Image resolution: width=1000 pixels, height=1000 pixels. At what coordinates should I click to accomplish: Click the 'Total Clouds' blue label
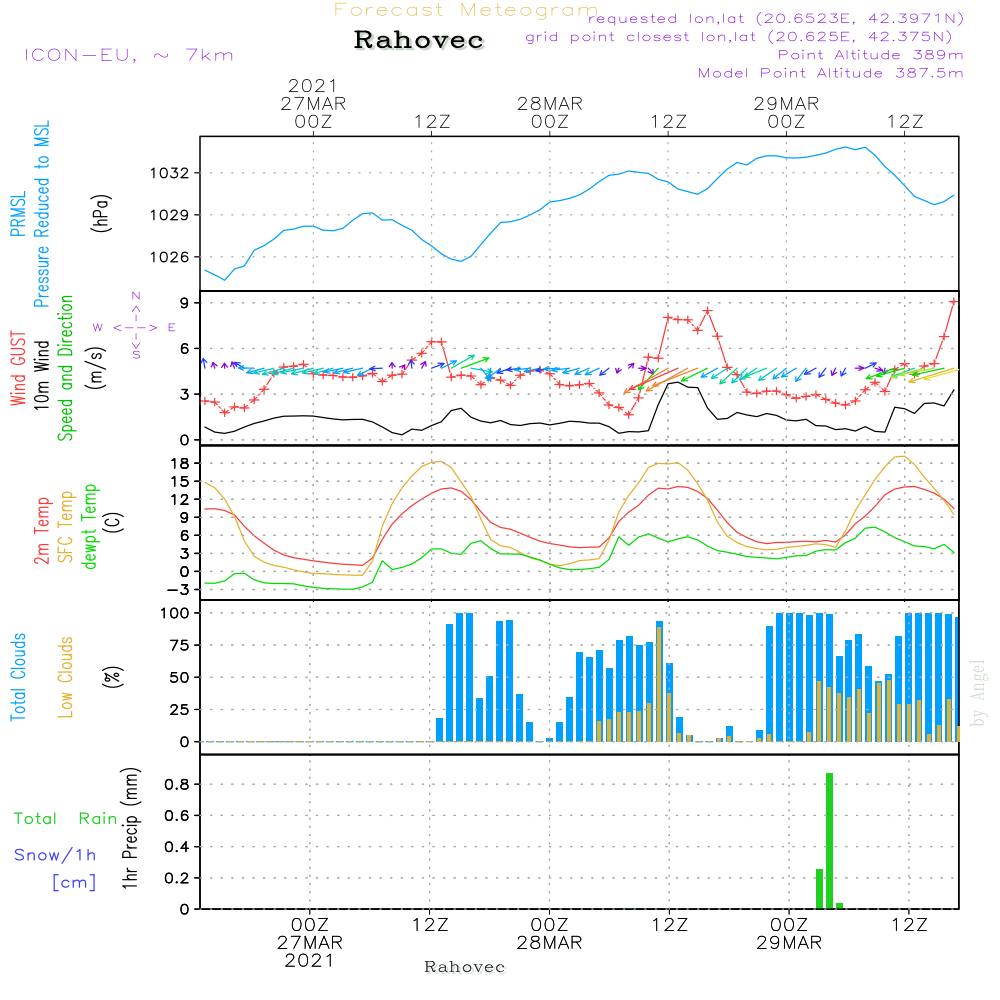(x=18, y=677)
